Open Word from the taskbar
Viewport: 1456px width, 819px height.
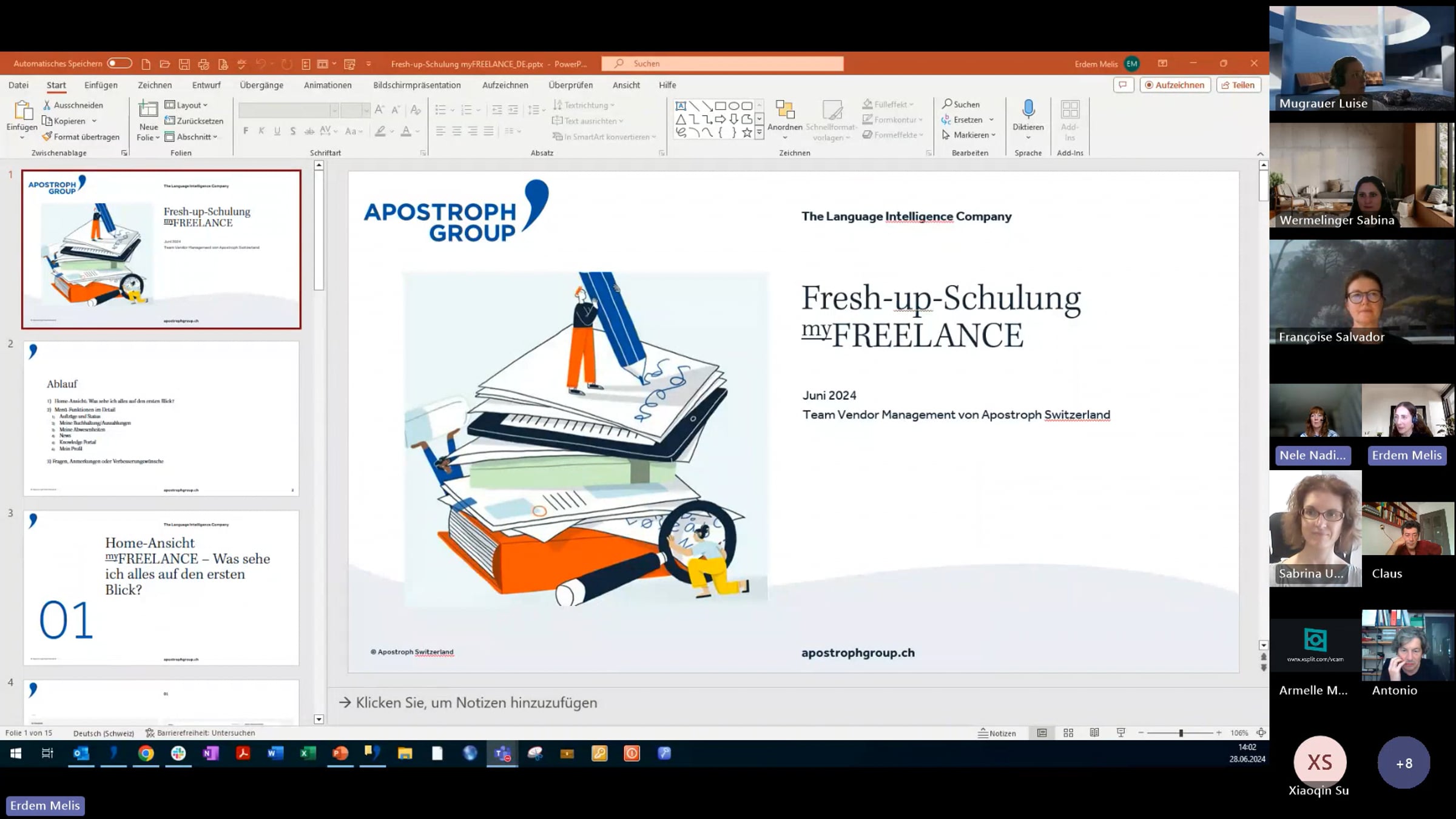(x=275, y=753)
